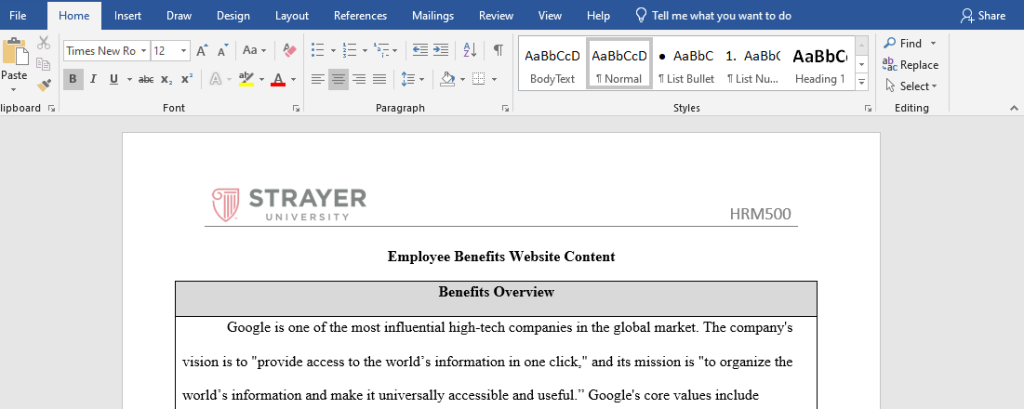Click the Tell me what you want search box
The height and width of the screenshot is (409, 1024).
click(x=721, y=15)
